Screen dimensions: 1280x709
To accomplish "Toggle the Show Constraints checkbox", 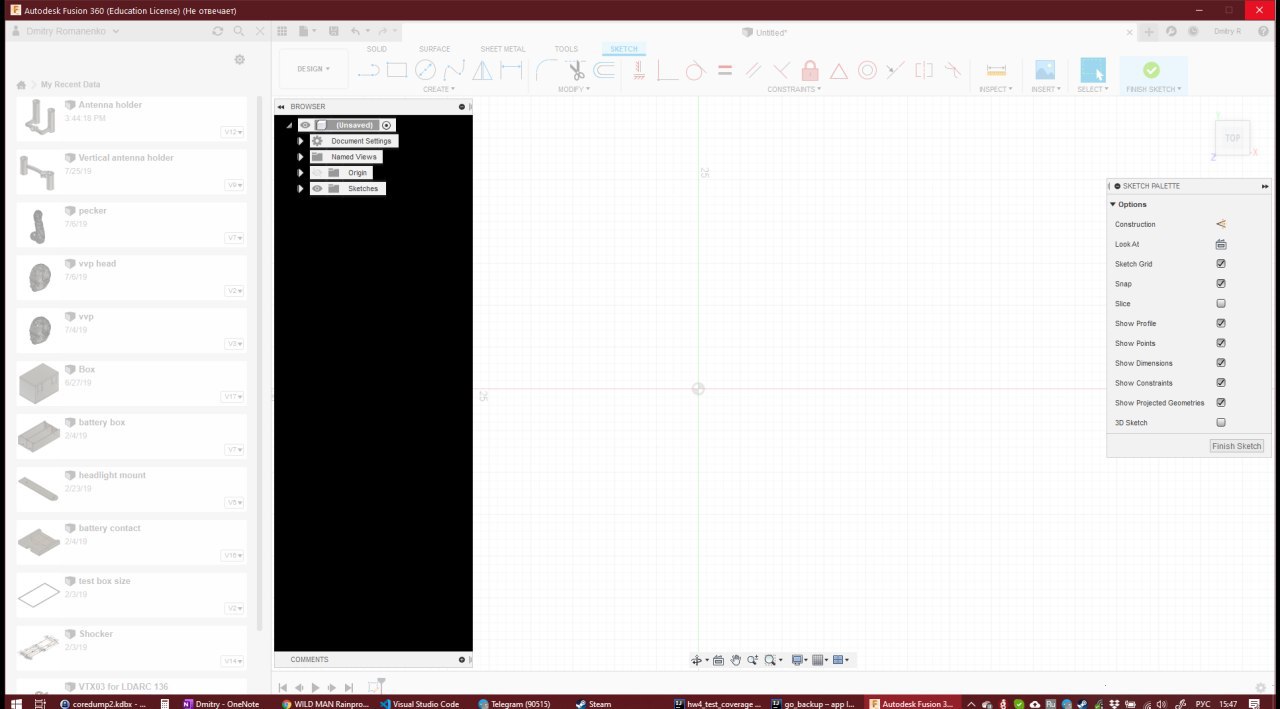I will [x=1221, y=383].
